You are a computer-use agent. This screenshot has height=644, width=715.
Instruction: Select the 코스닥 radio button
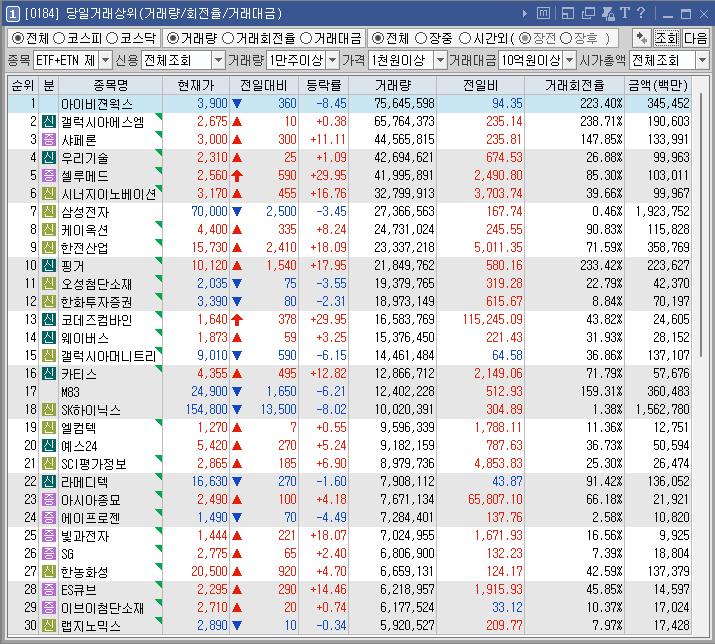(112, 38)
